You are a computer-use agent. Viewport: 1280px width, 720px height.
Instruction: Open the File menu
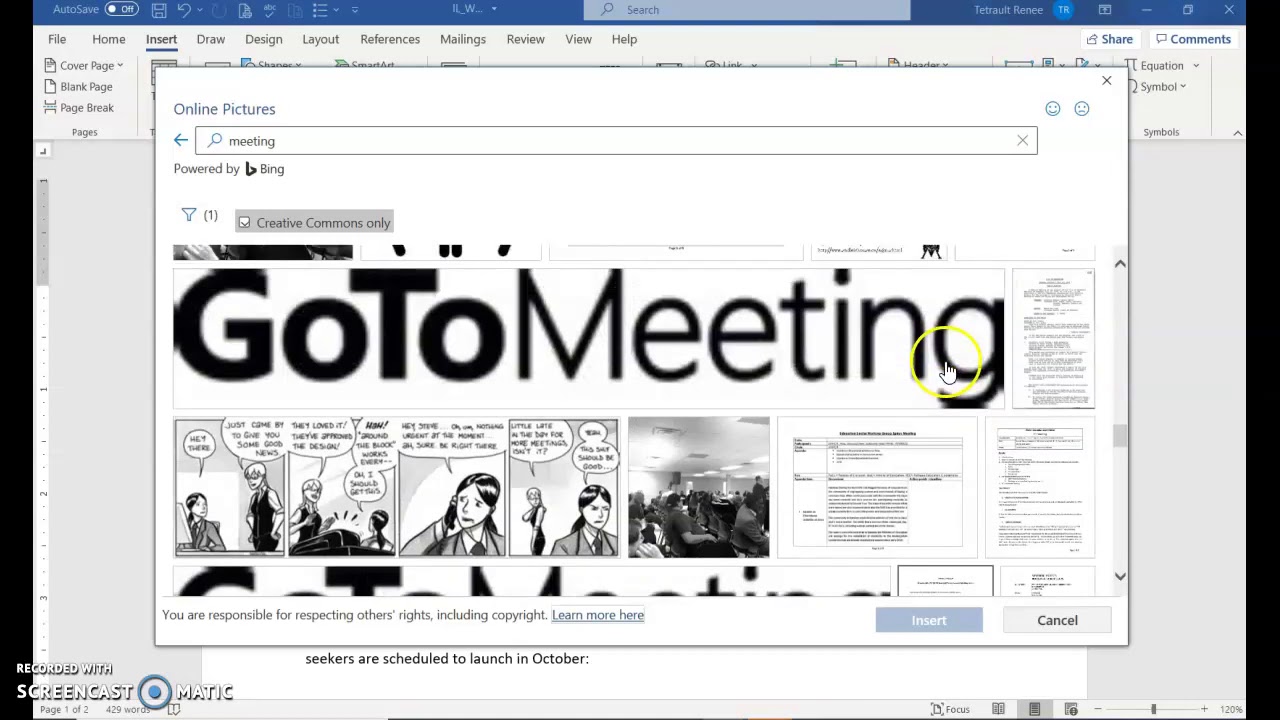coord(57,39)
